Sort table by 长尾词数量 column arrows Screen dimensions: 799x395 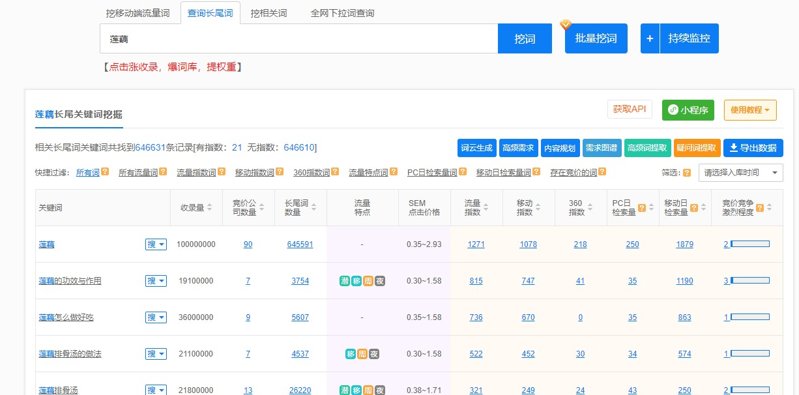(313, 207)
